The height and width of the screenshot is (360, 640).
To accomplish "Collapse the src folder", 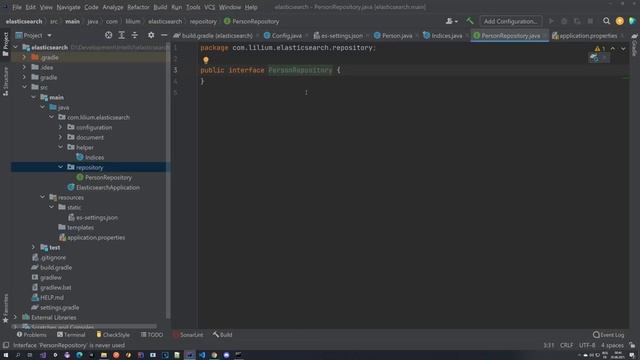I will (x=24, y=87).
